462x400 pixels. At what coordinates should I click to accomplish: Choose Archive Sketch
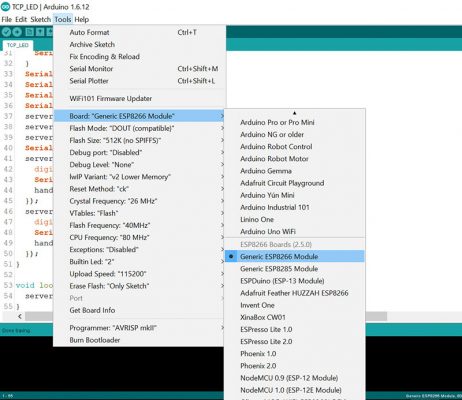coord(139,44)
